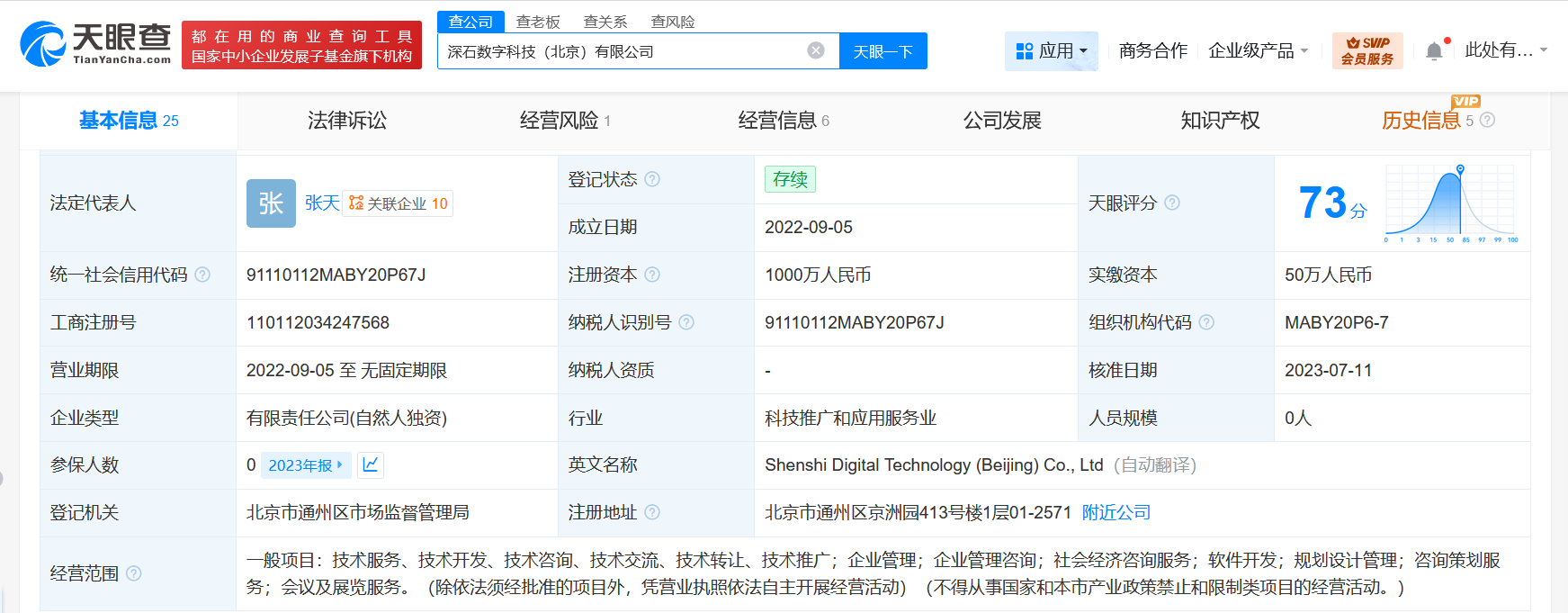Click the 张 legal representative avatar

point(271,203)
